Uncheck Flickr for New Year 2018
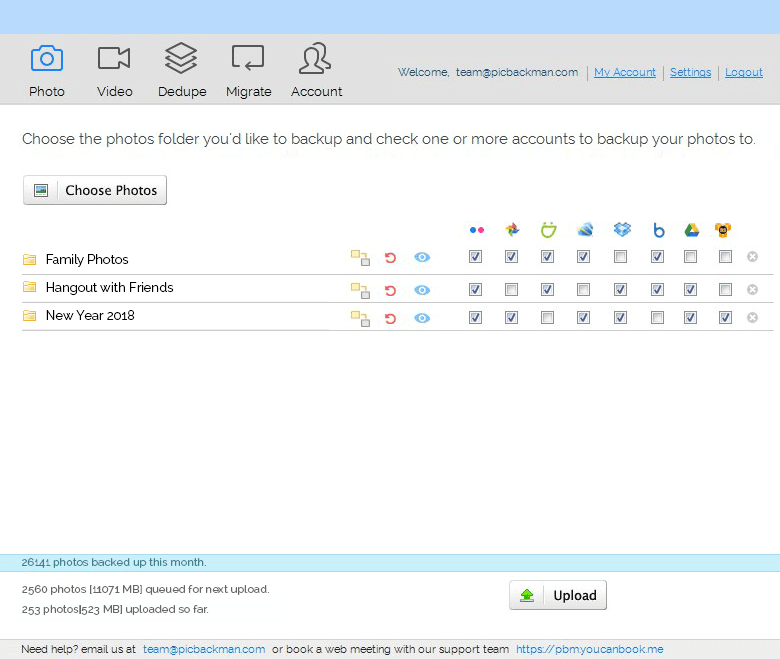 [476, 317]
